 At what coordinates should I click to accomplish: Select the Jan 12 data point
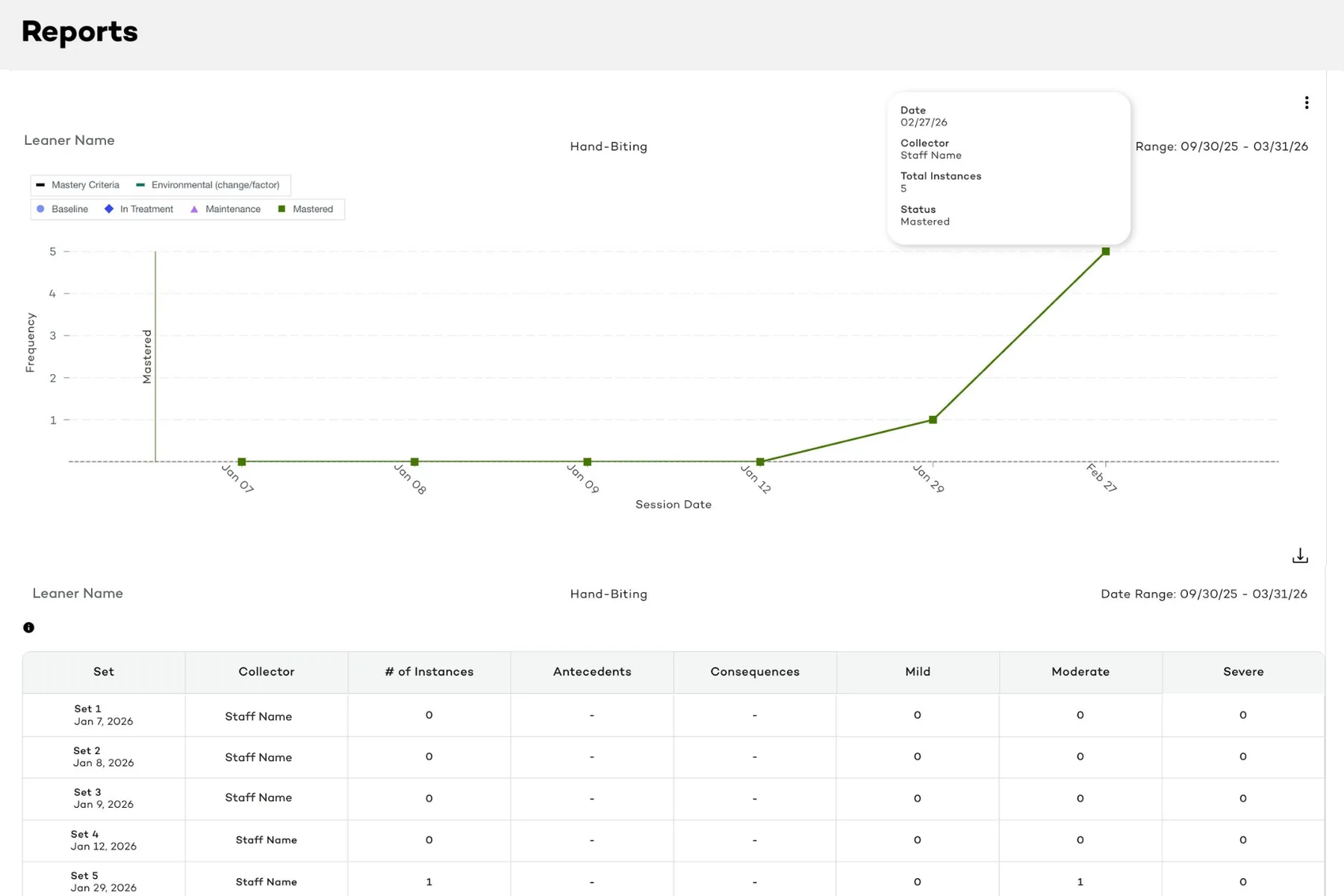tap(760, 462)
